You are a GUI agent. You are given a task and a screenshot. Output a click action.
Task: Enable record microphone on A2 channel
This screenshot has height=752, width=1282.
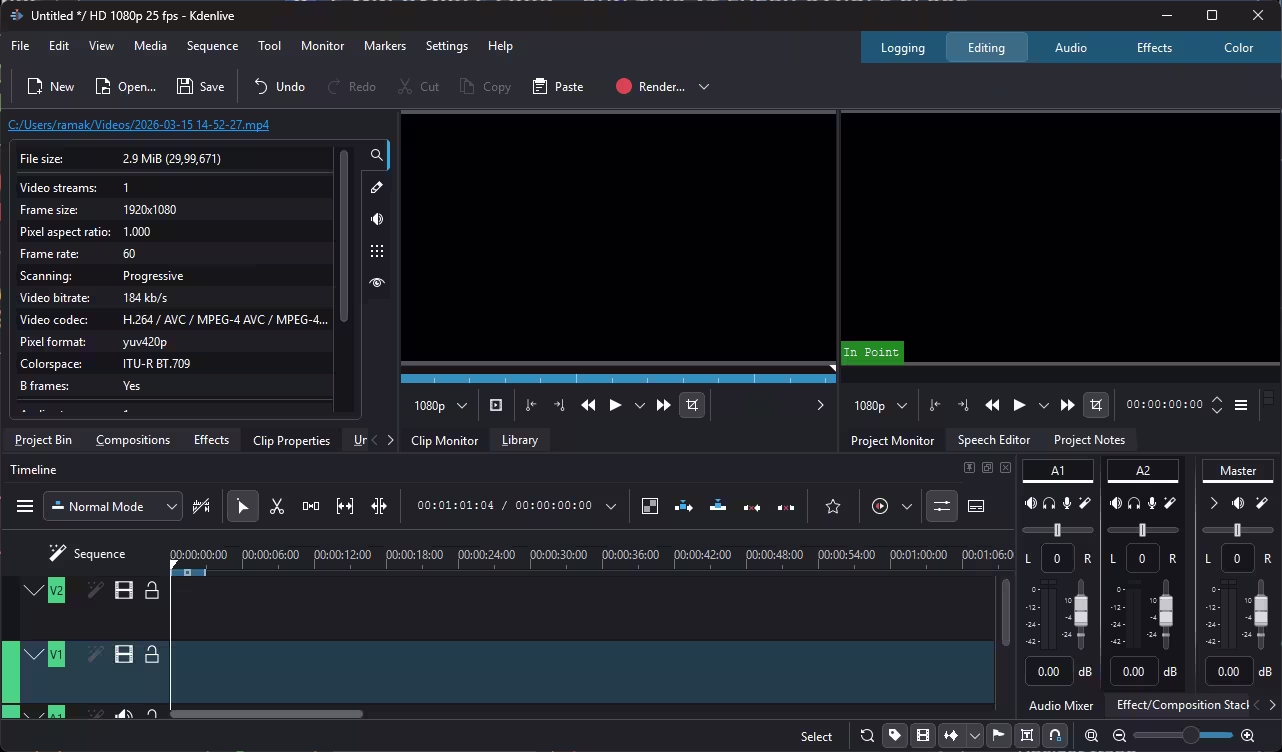pos(1152,503)
